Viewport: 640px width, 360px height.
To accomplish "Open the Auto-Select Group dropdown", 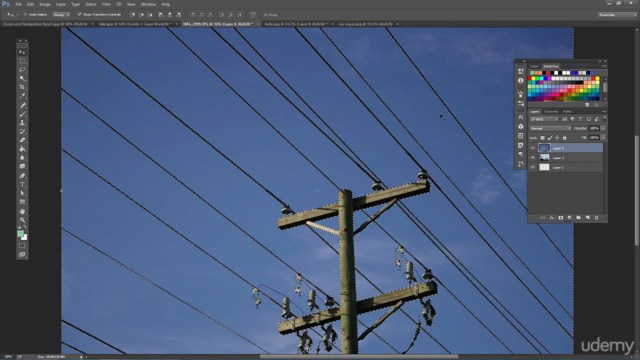I will coord(61,15).
